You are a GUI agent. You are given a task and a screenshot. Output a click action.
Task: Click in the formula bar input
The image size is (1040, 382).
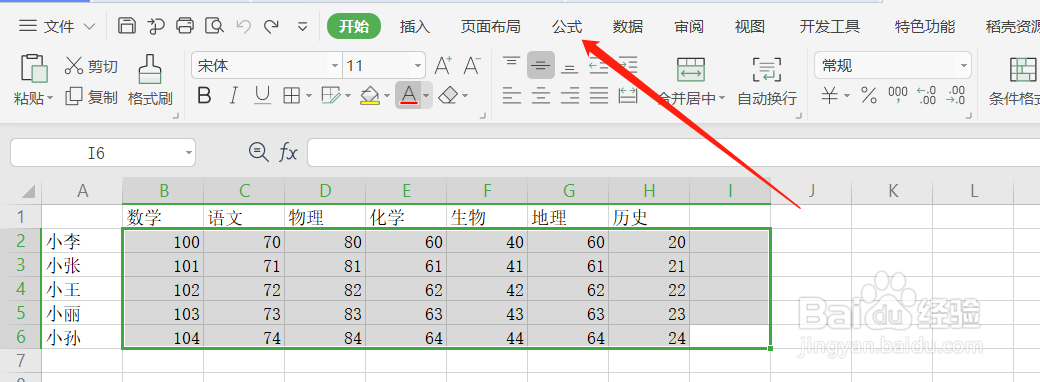pos(673,153)
